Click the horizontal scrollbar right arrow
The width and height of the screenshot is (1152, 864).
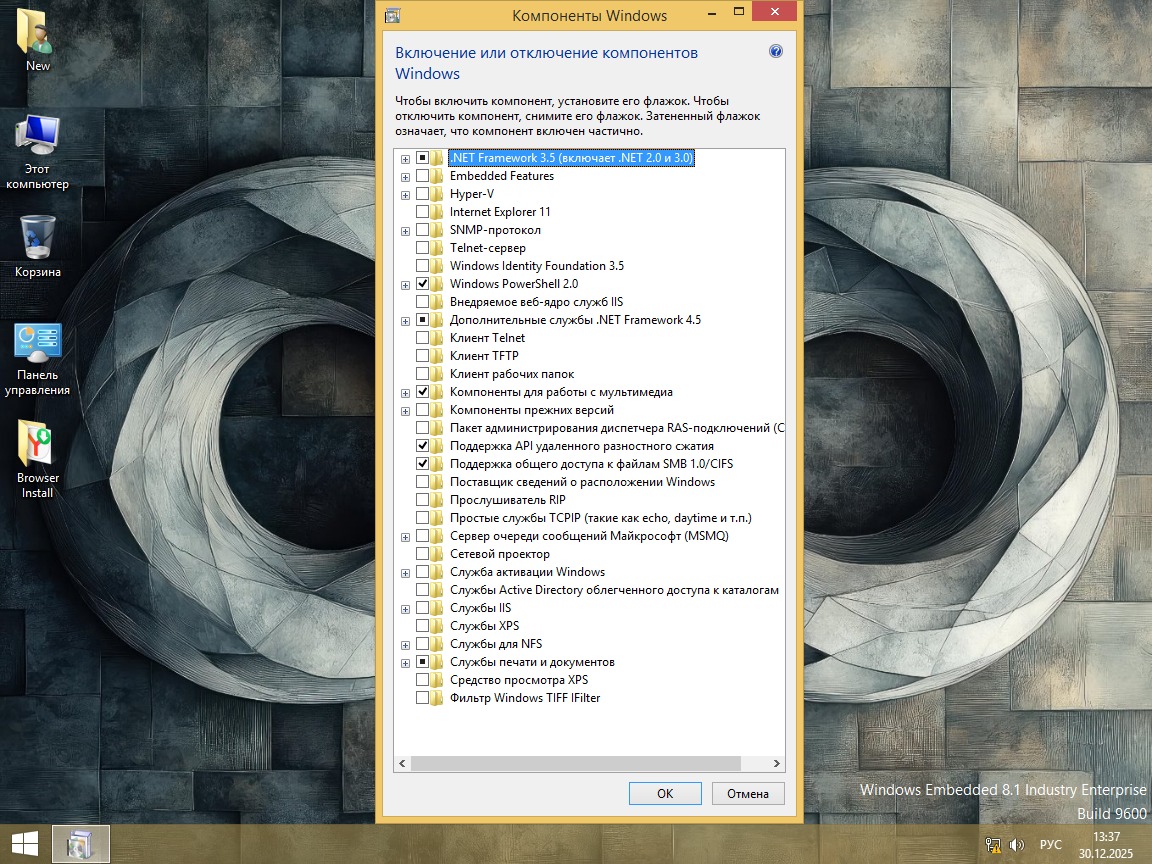point(777,763)
